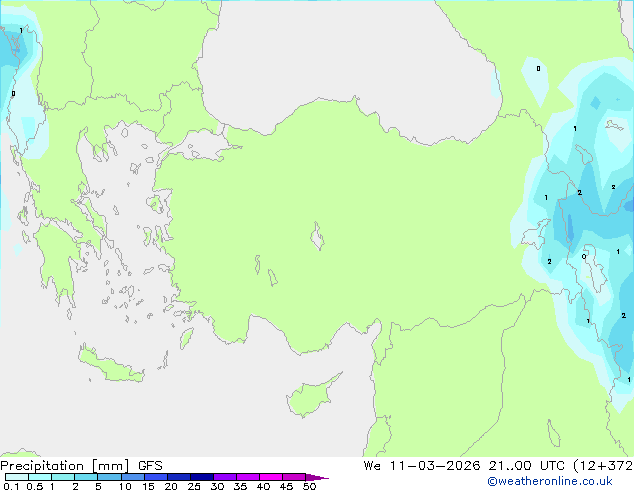Click the '21..00 UTC' time label
The image size is (634, 490).
click(526, 466)
